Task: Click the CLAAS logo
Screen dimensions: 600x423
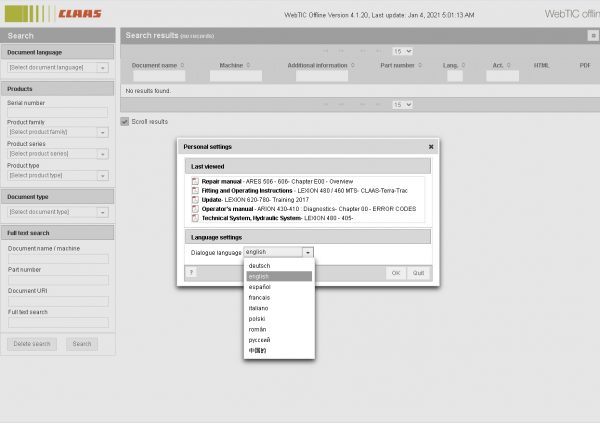Action: click(53, 14)
